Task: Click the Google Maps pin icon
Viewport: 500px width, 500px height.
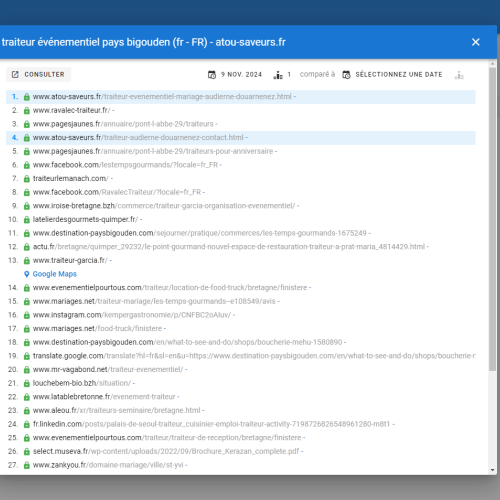Action: 27,274
